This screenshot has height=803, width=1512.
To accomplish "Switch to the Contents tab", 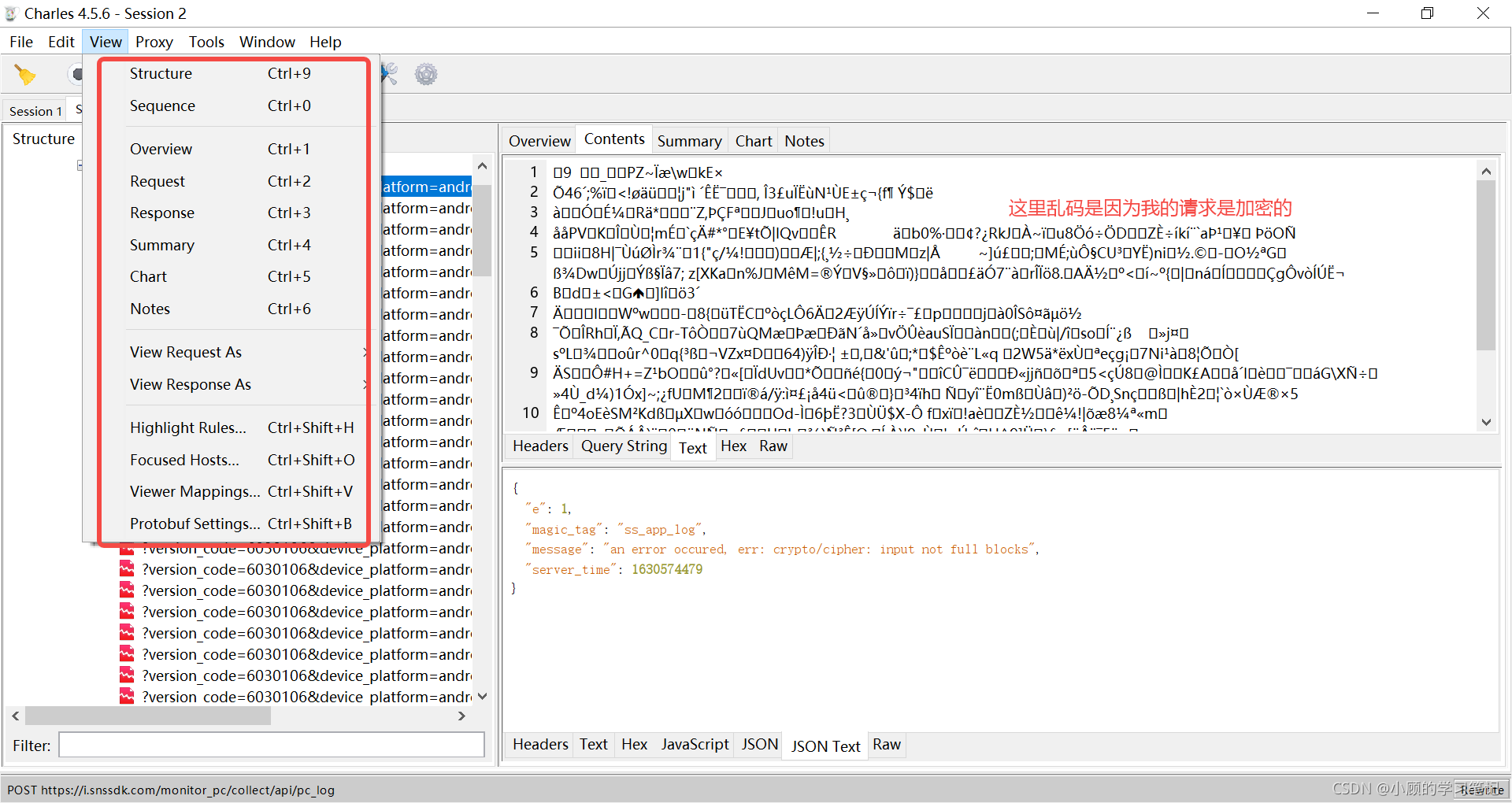I will coord(614,139).
